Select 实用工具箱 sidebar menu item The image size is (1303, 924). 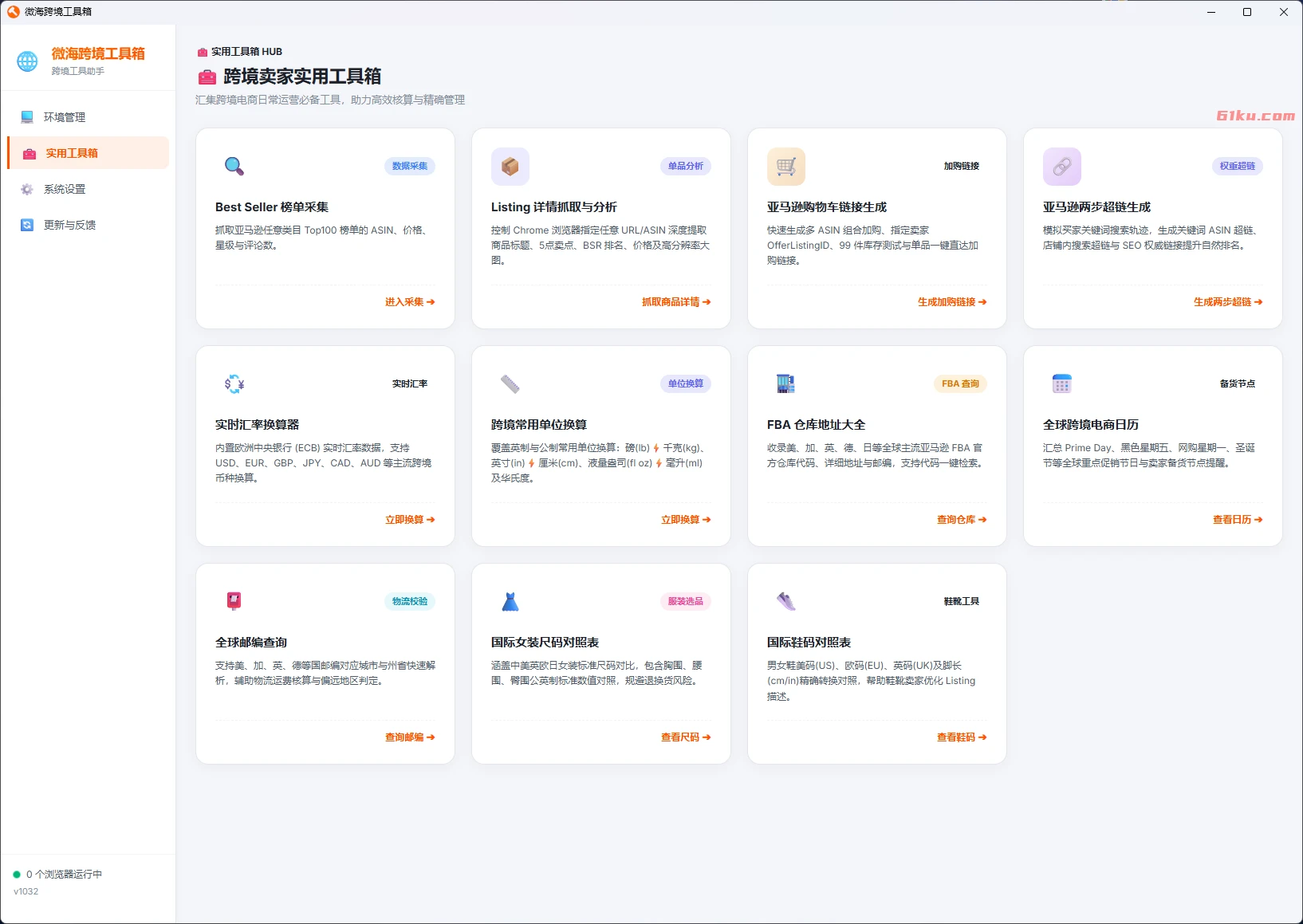tap(88, 153)
